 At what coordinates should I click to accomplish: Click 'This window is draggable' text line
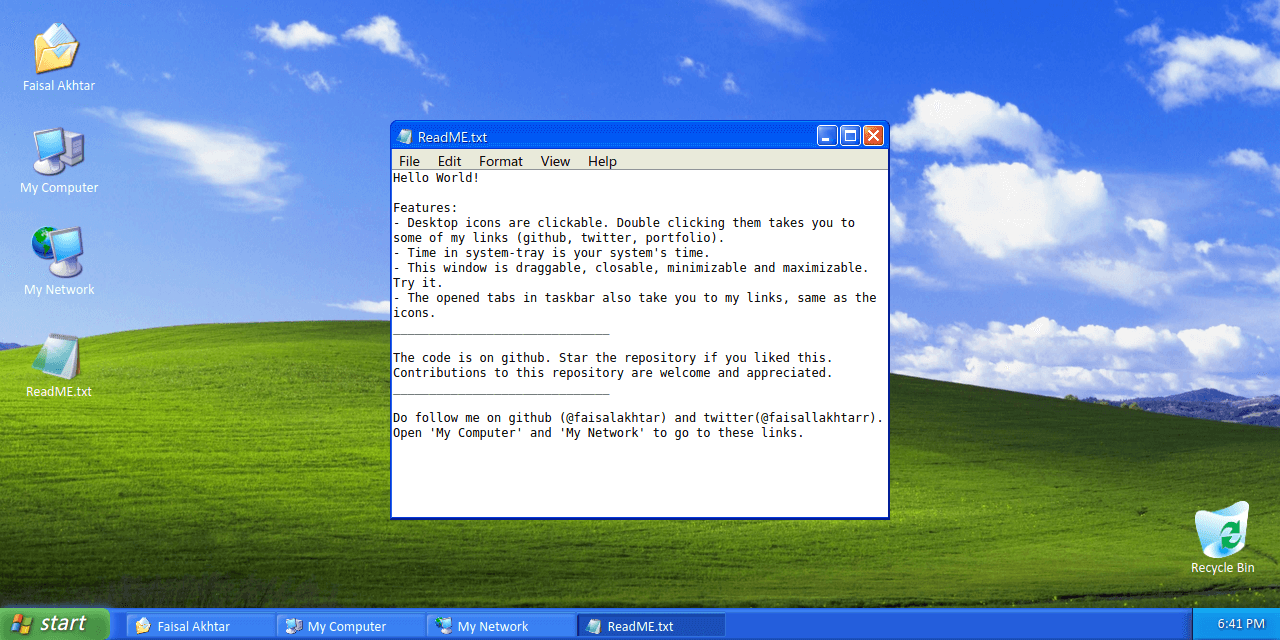631,268
